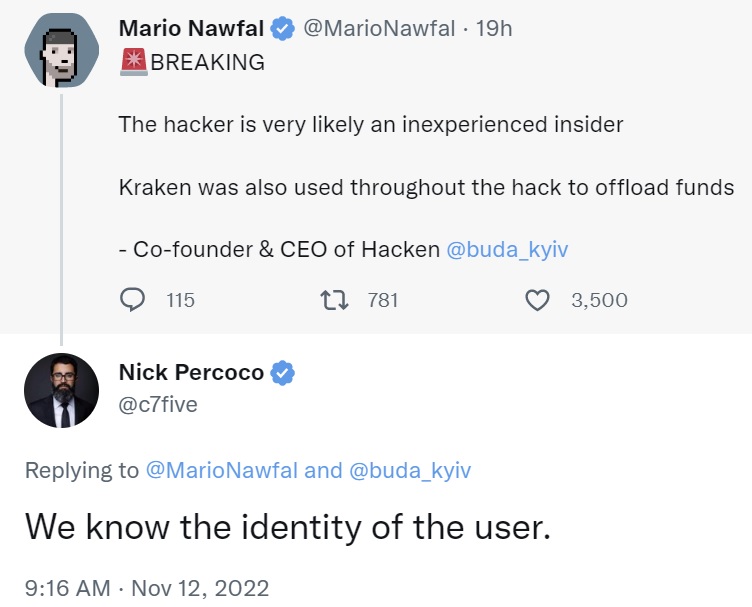Screen dimensions: 752x607
Task: Click @MarioNawfal in the Replying to line
Action: [222, 470]
